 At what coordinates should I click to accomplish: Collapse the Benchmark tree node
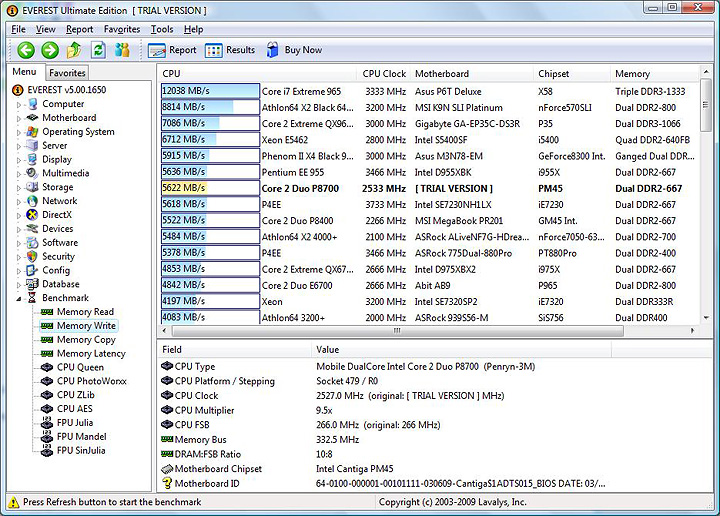(x=19, y=299)
